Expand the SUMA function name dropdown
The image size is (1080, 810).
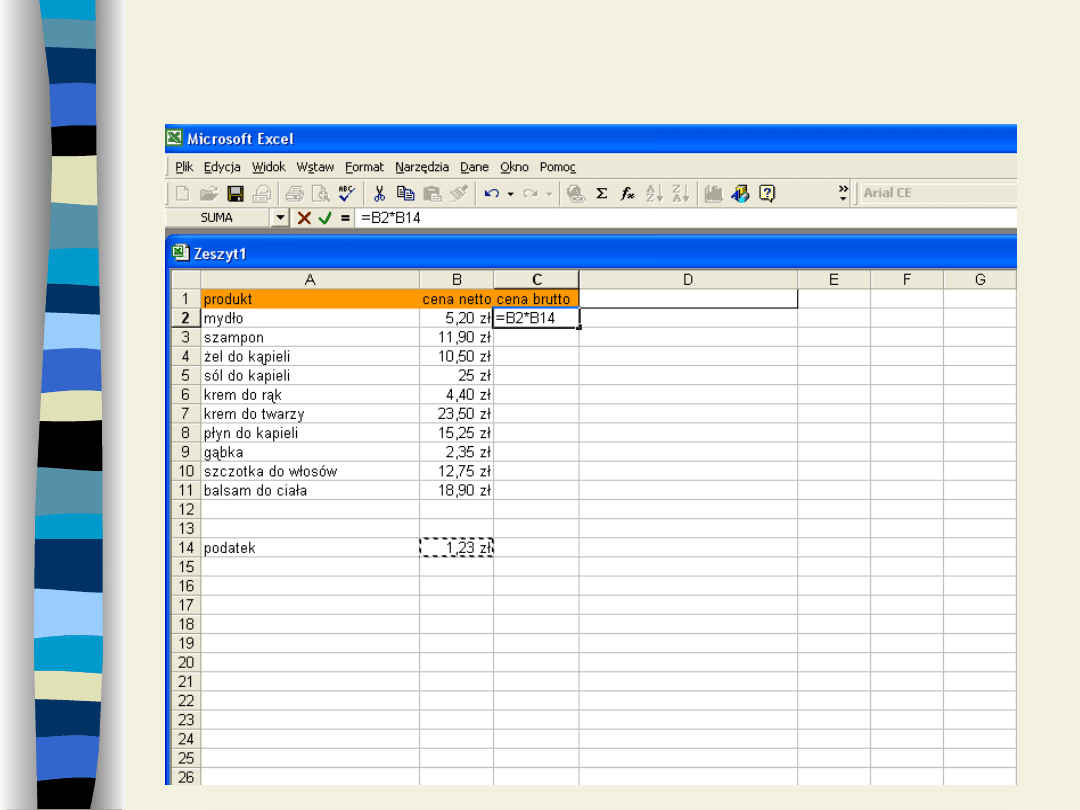point(281,218)
